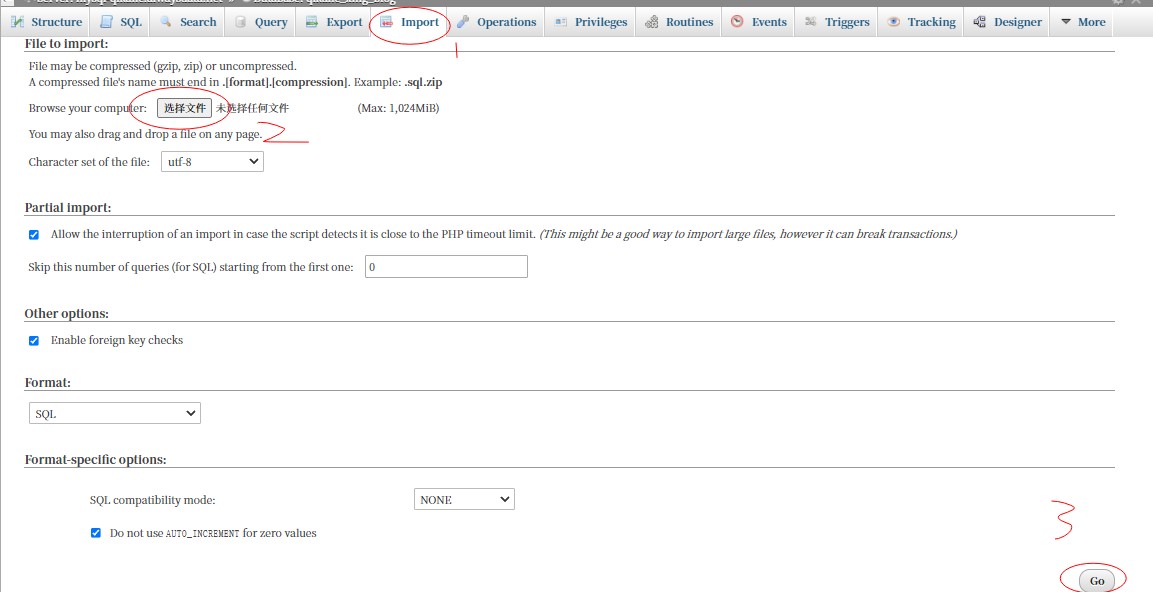Open the character set utf-8 dropdown
Screen dimensions: 1153x592
coord(212,161)
